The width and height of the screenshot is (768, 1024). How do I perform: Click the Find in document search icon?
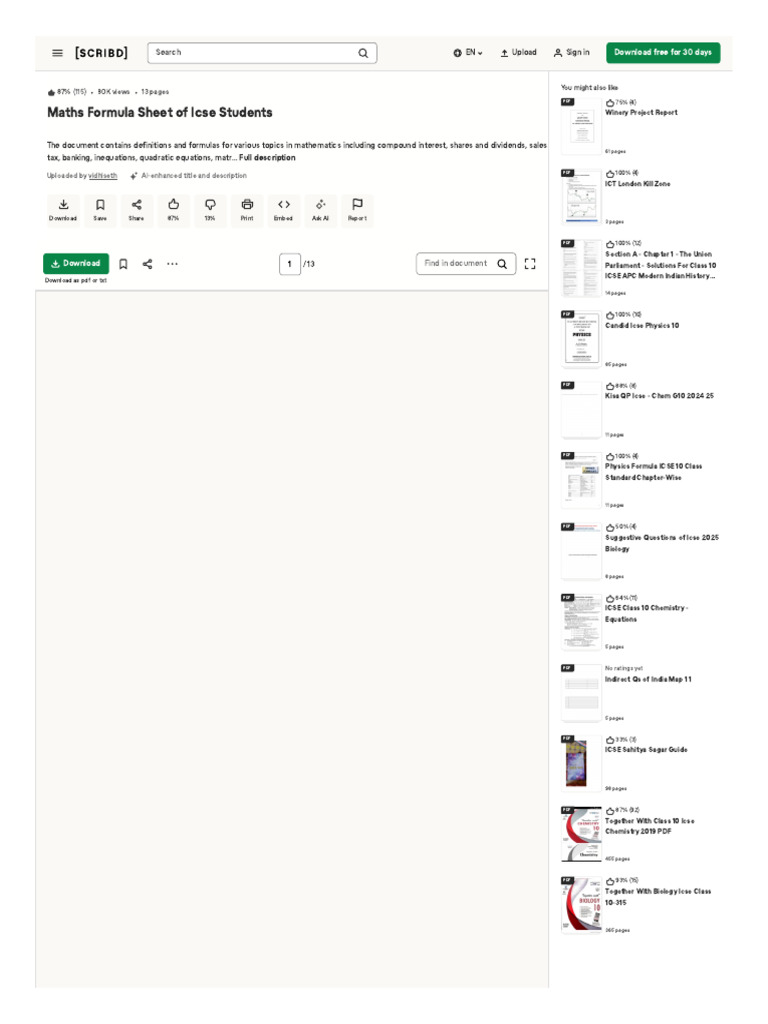point(502,264)
